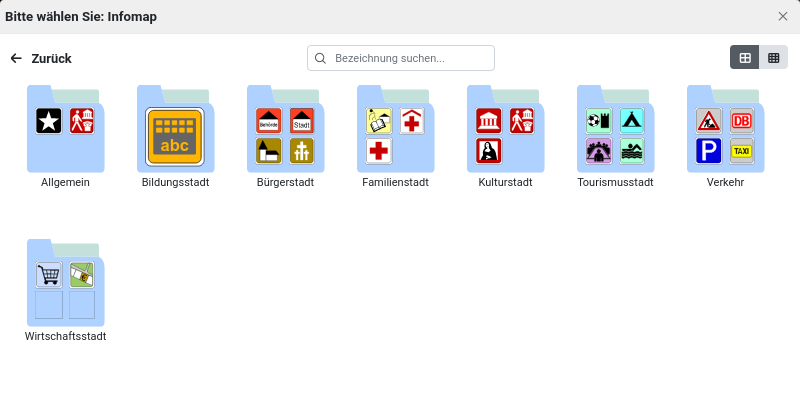
Task: Select the Wirtschaftsstadt folder label
Action: [x=65, y=336]
